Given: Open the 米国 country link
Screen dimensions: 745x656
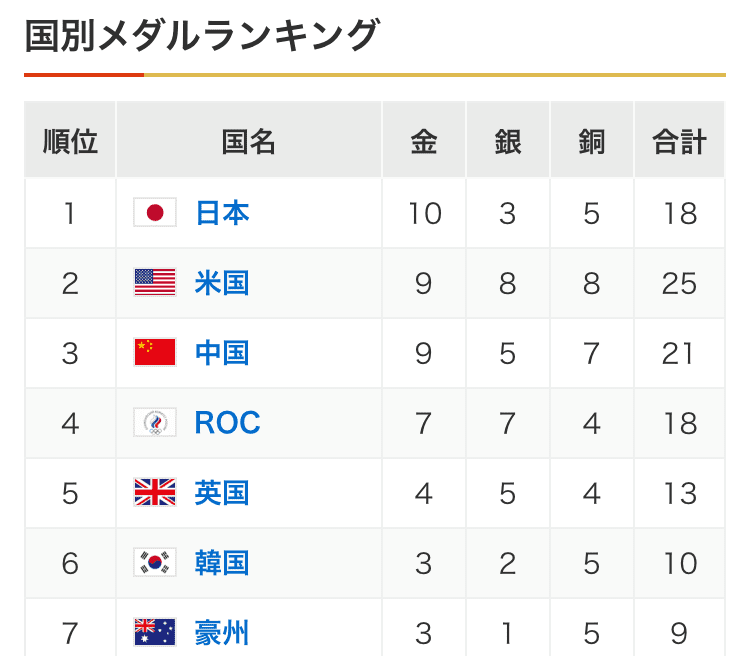Looking at the screenshot, I should click(x=222, y=283).
